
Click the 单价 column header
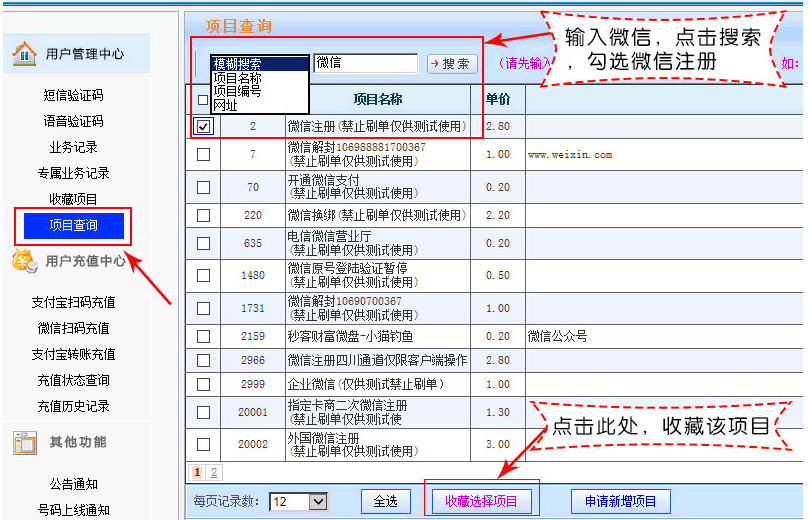(498, 100)
